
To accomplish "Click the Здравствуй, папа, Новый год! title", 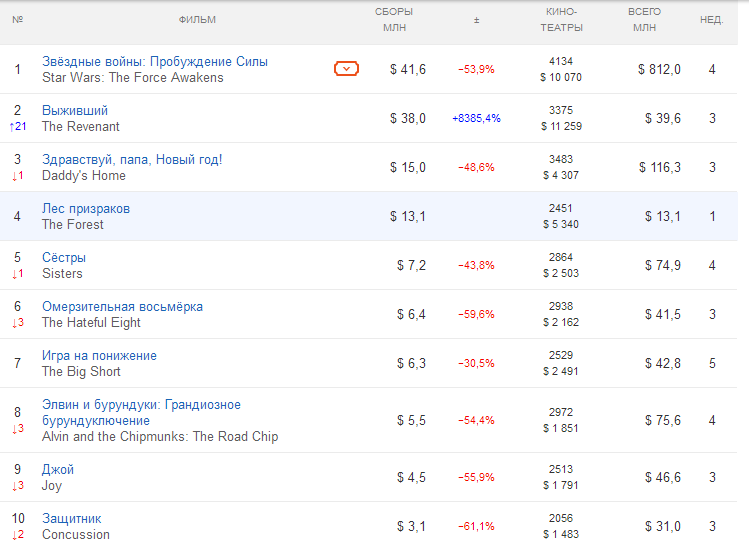I will point(132,160).
